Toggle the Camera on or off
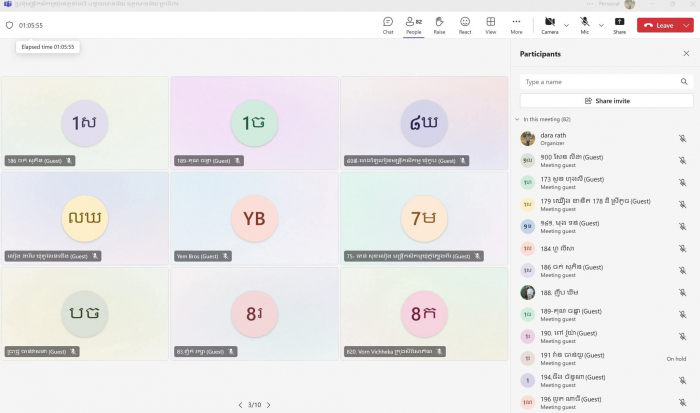The image size is (700, 413). (550, 24)
